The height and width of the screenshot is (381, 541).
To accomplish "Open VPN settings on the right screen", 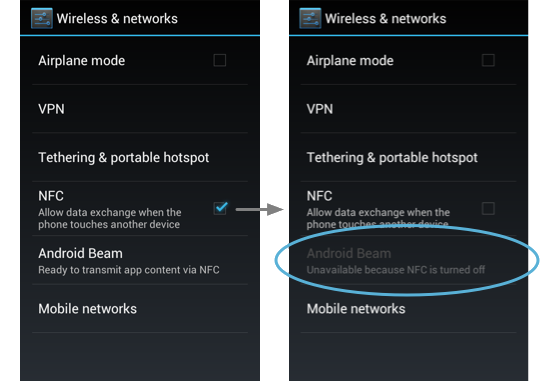I will point(408,109).
